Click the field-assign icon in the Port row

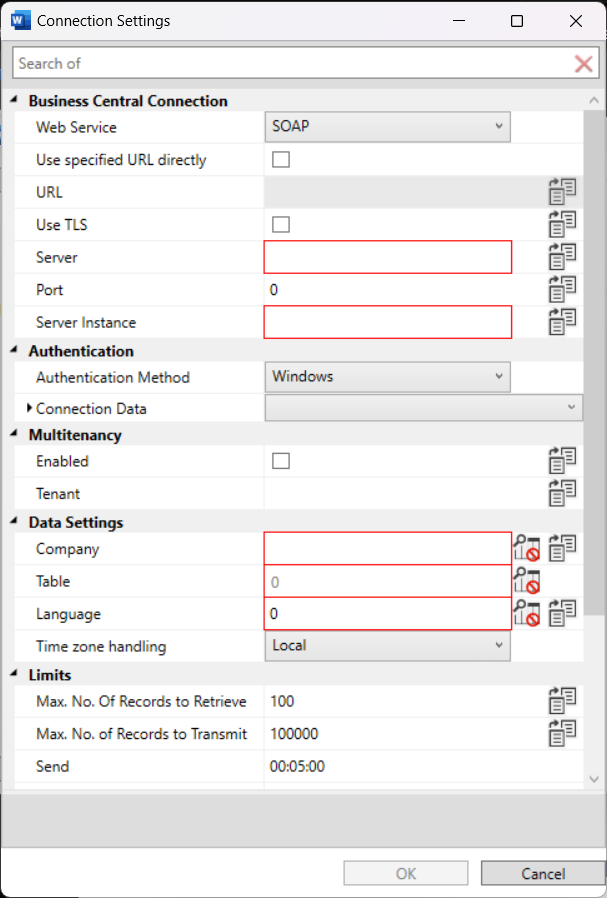point(562,290)
